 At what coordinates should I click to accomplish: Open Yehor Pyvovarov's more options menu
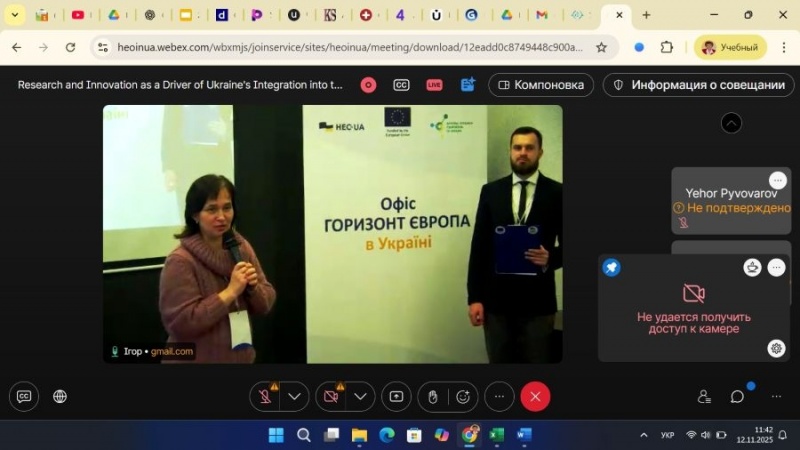pyautogui.click(x=777, y=180)
